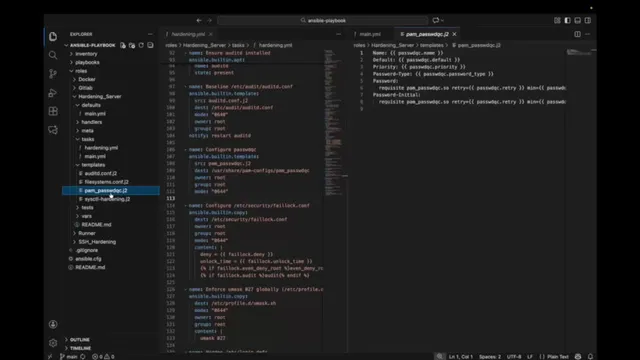The height and width of the screenshot is (360, 640).
Task: Expand the playbooks folder
Action: (x=87, y=62)
